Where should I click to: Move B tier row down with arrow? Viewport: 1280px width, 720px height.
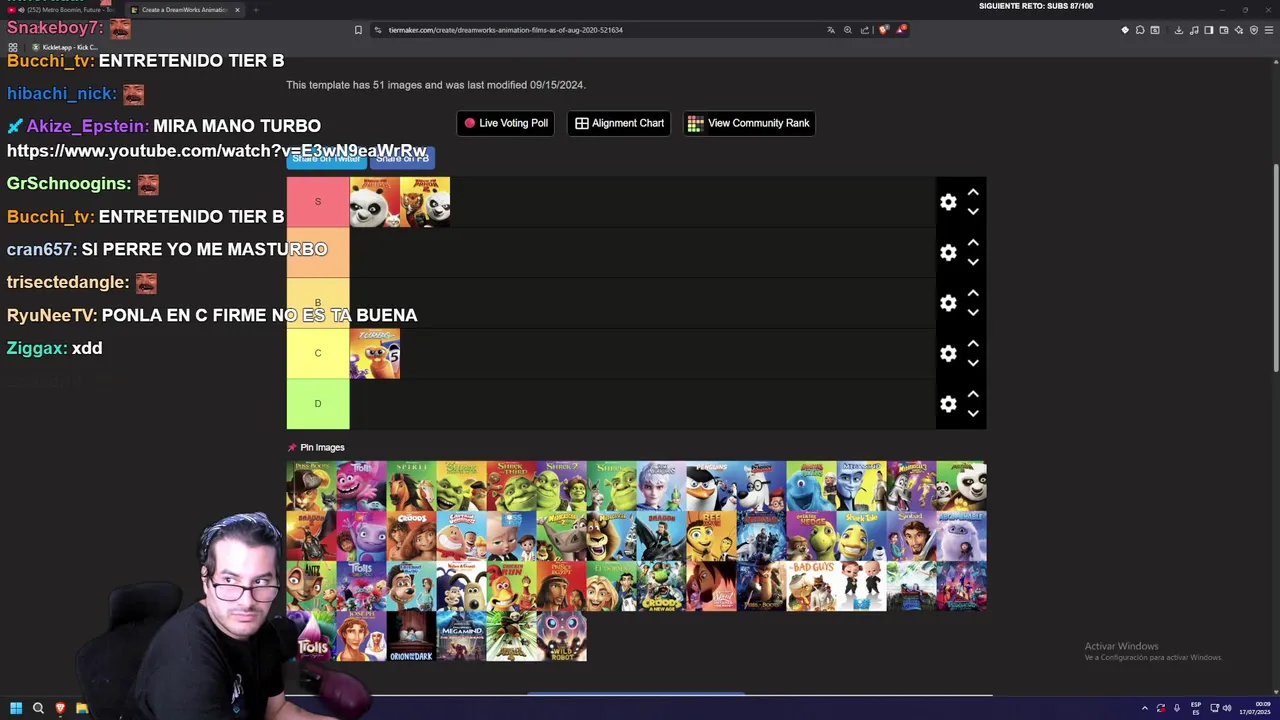(x=973, y=313)
